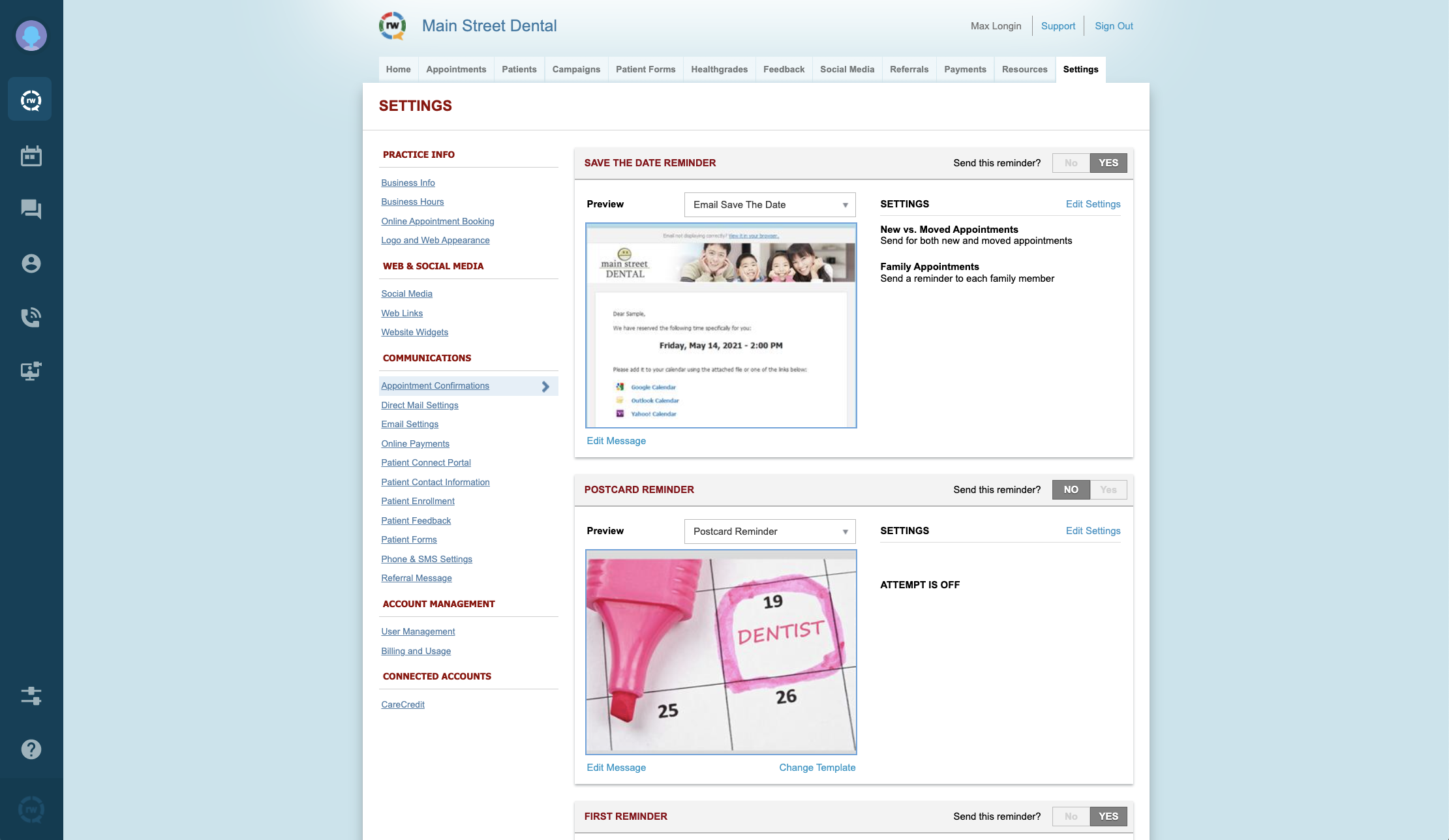
Task: Click Change Template for postcard preview
Action: (x=817, y=768)
